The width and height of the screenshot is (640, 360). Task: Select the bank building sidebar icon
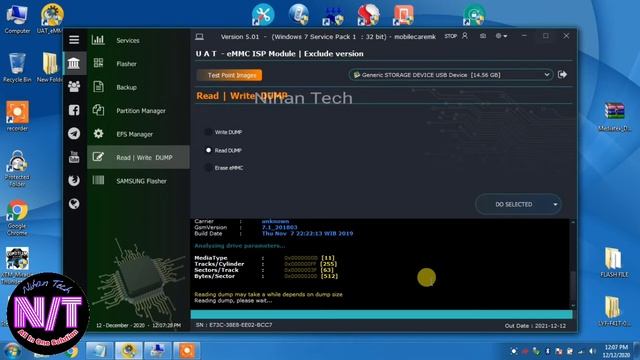(74, 63)
